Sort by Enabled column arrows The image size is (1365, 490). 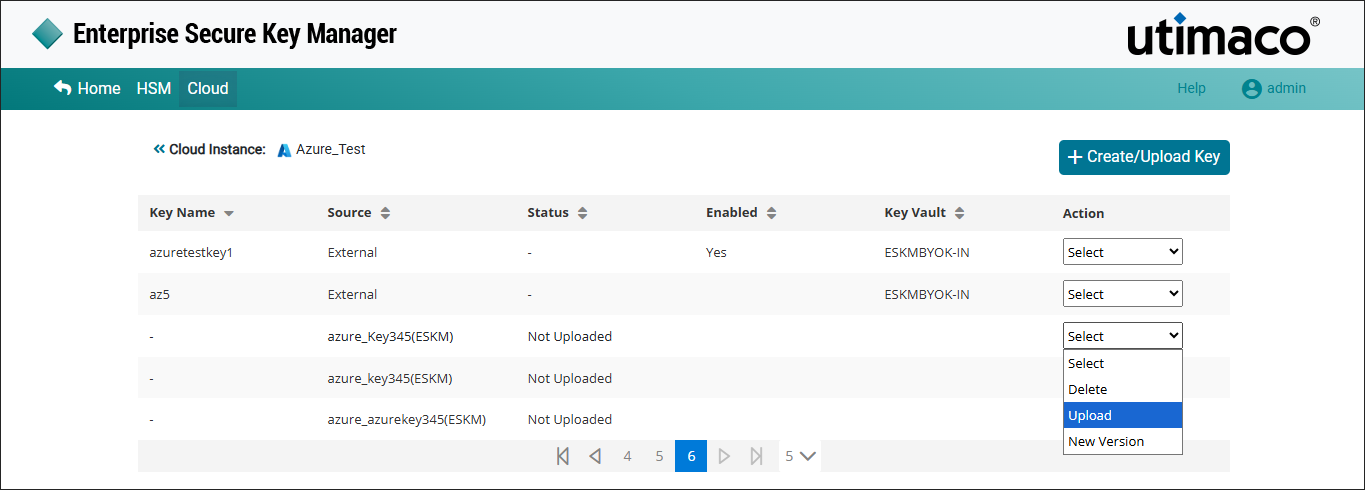[771, 213]
